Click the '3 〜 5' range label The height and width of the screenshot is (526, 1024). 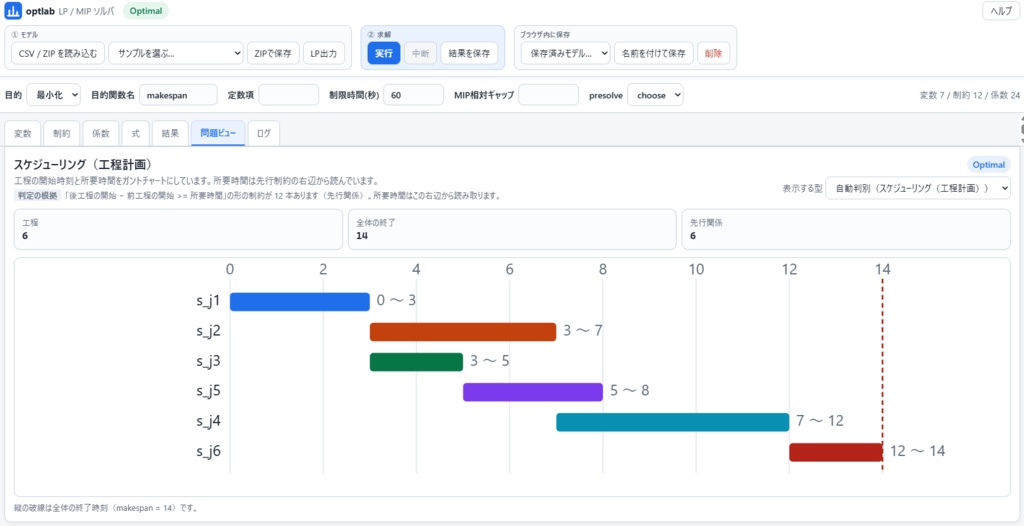tap(490, 361)
